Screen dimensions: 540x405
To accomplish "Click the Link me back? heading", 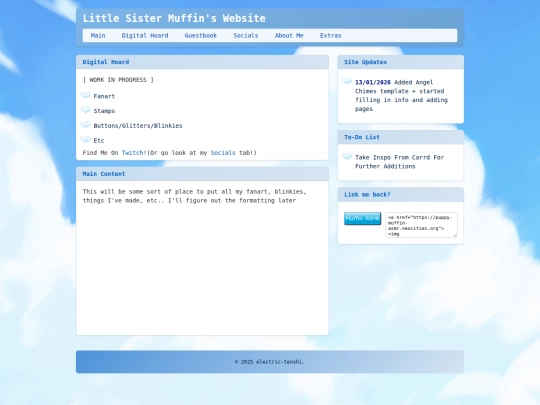I will click(367, 195).
